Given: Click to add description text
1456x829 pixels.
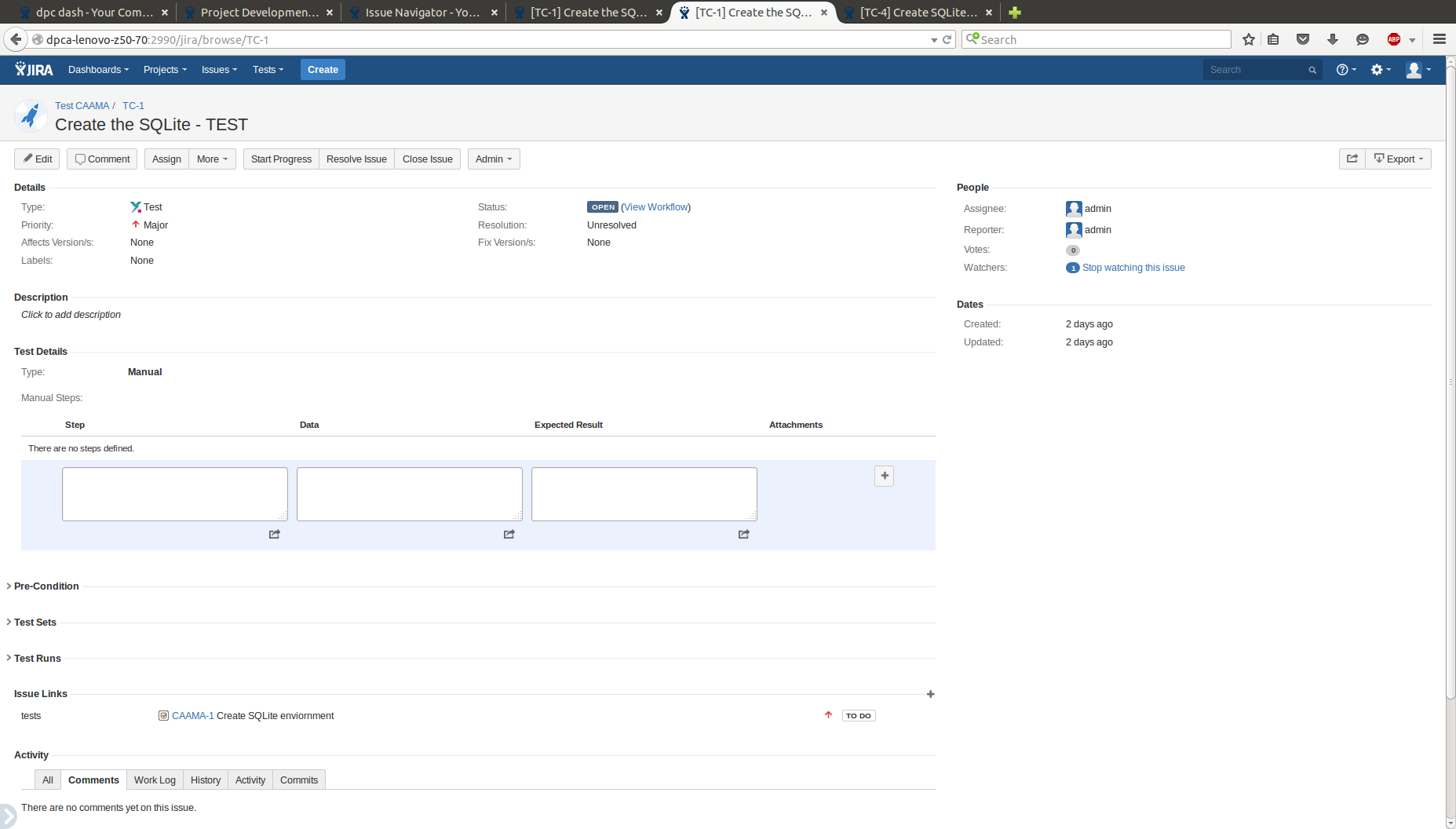Looking at the screenshot, I should [71, 315].
